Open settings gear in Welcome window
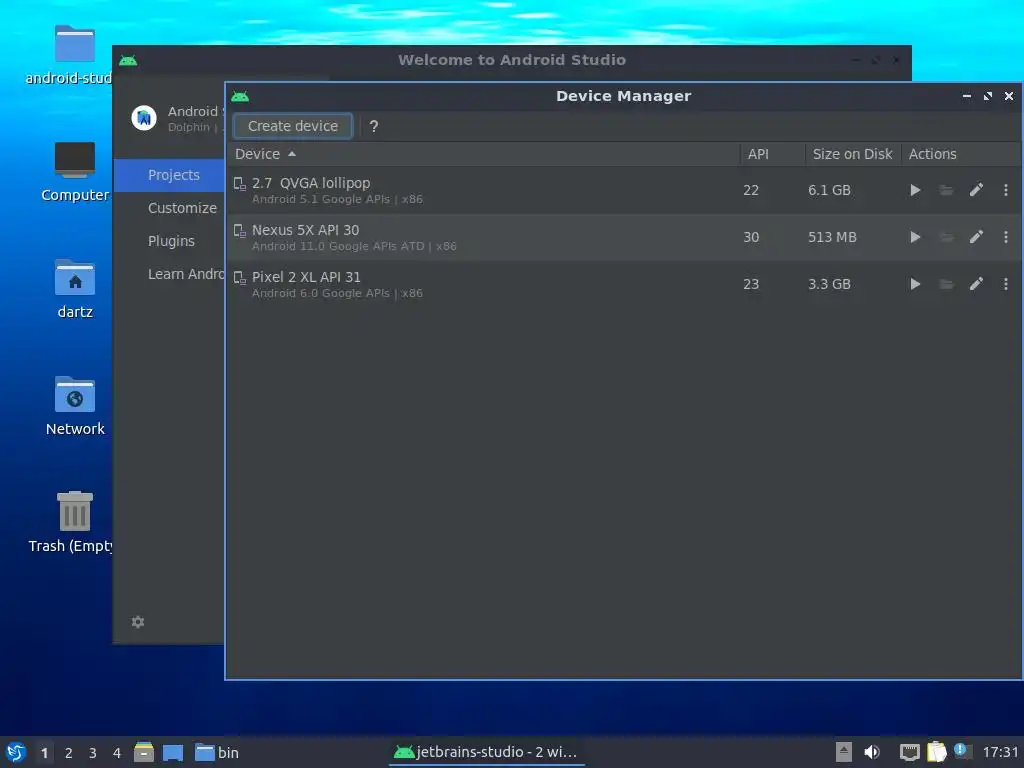Screen dimensions: 1024x768 click(138, 622)
